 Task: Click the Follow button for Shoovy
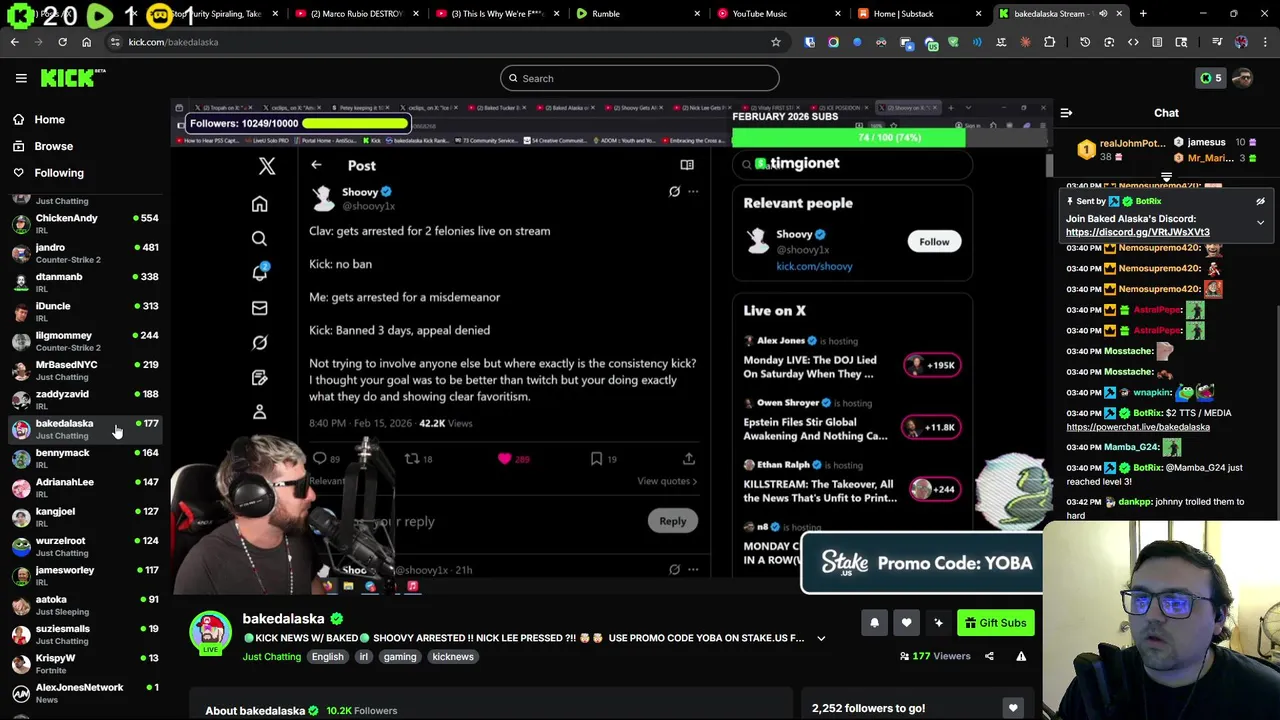coord(934,241)
